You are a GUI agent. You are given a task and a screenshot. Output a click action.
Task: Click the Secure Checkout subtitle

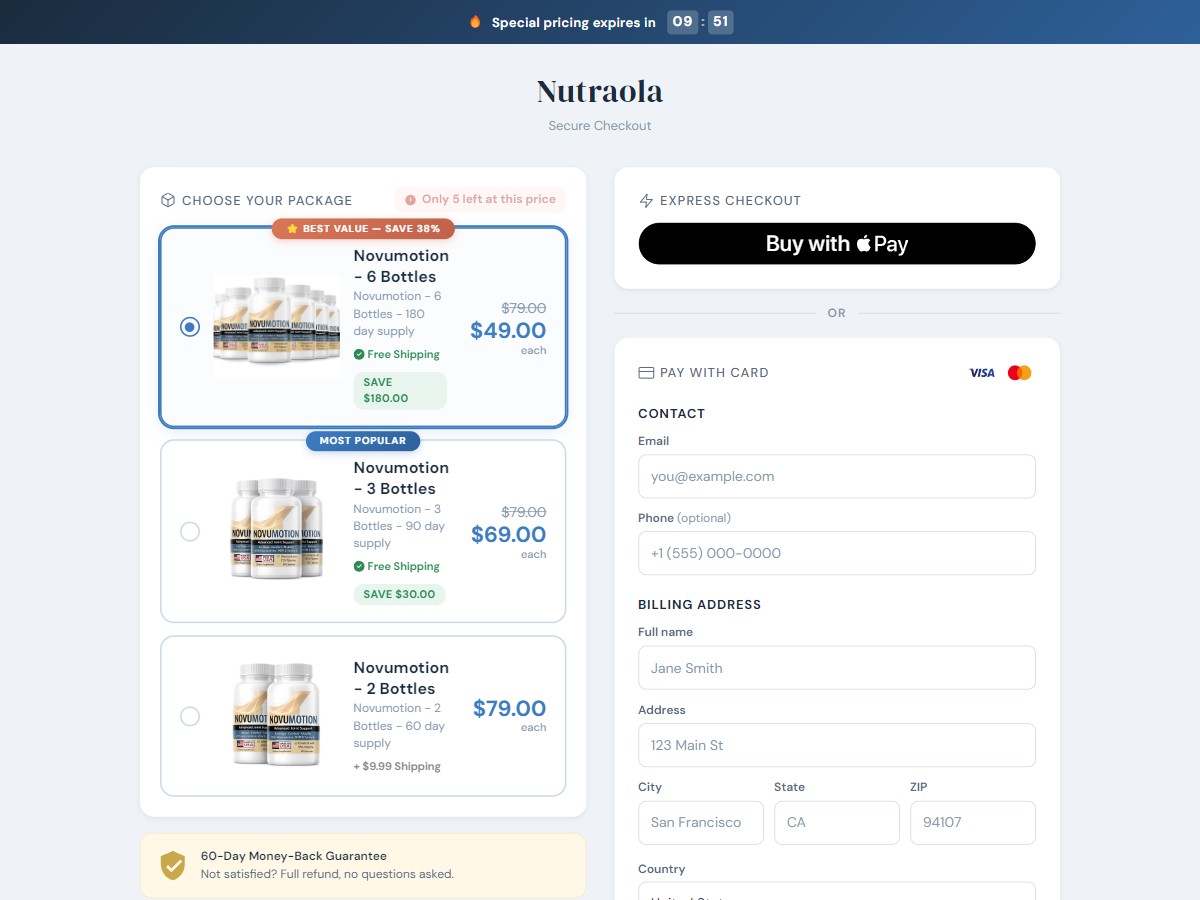[x=600, y=126]
